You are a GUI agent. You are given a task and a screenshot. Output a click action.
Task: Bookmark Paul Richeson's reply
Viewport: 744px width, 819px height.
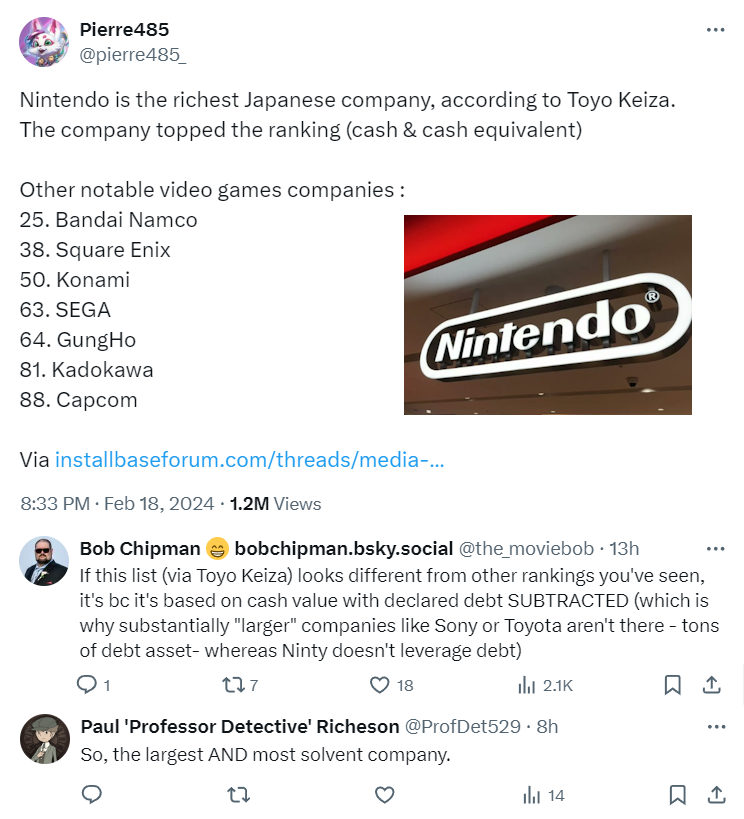[677, 795]
